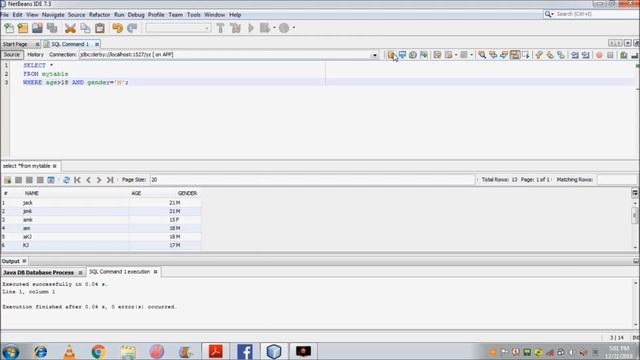Screen dimensions: 640x360
Task: Click the Page Size input field
Action: pyautogui.click(x=311, y=180)
